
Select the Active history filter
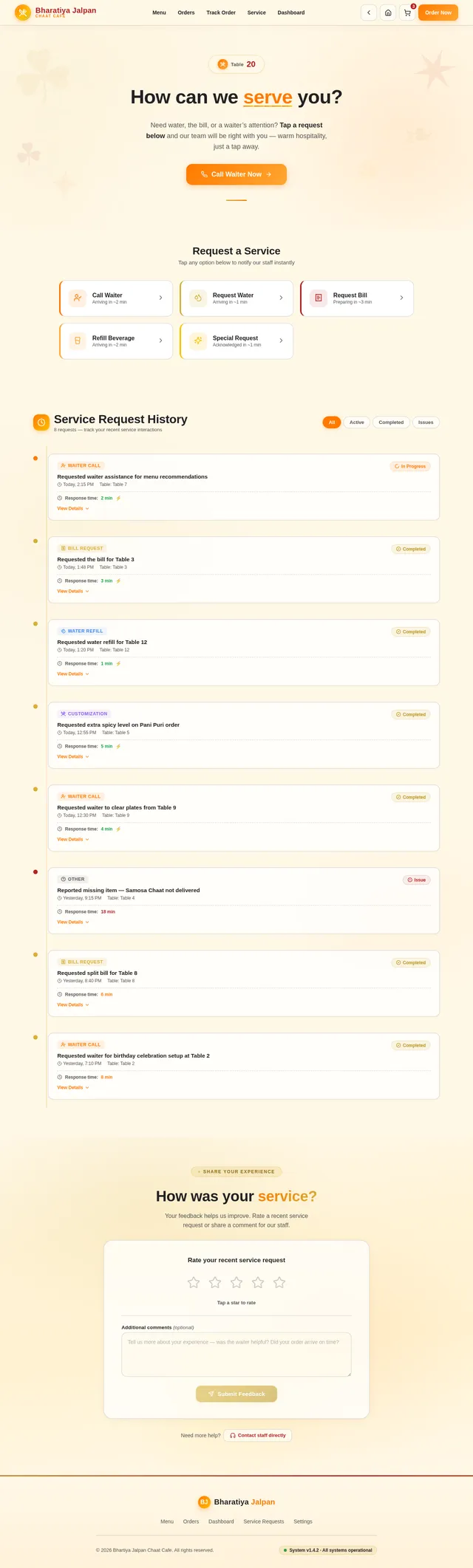click(357, 422)
